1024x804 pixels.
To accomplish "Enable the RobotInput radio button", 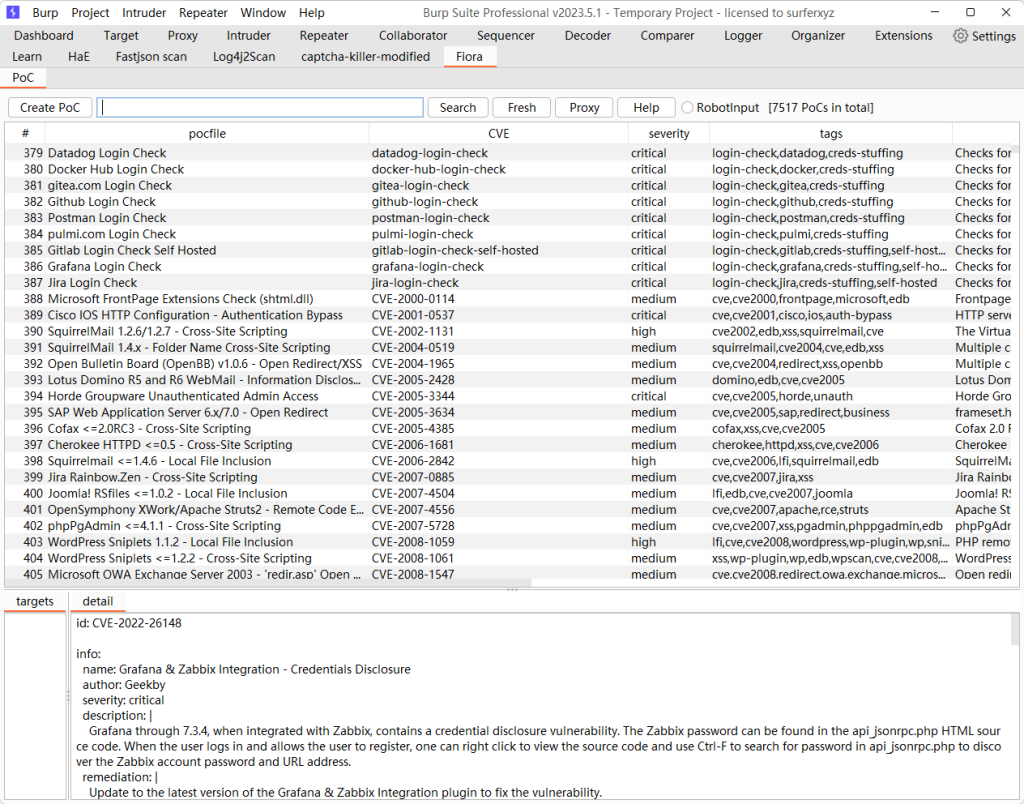I will [x=687, y=108].
